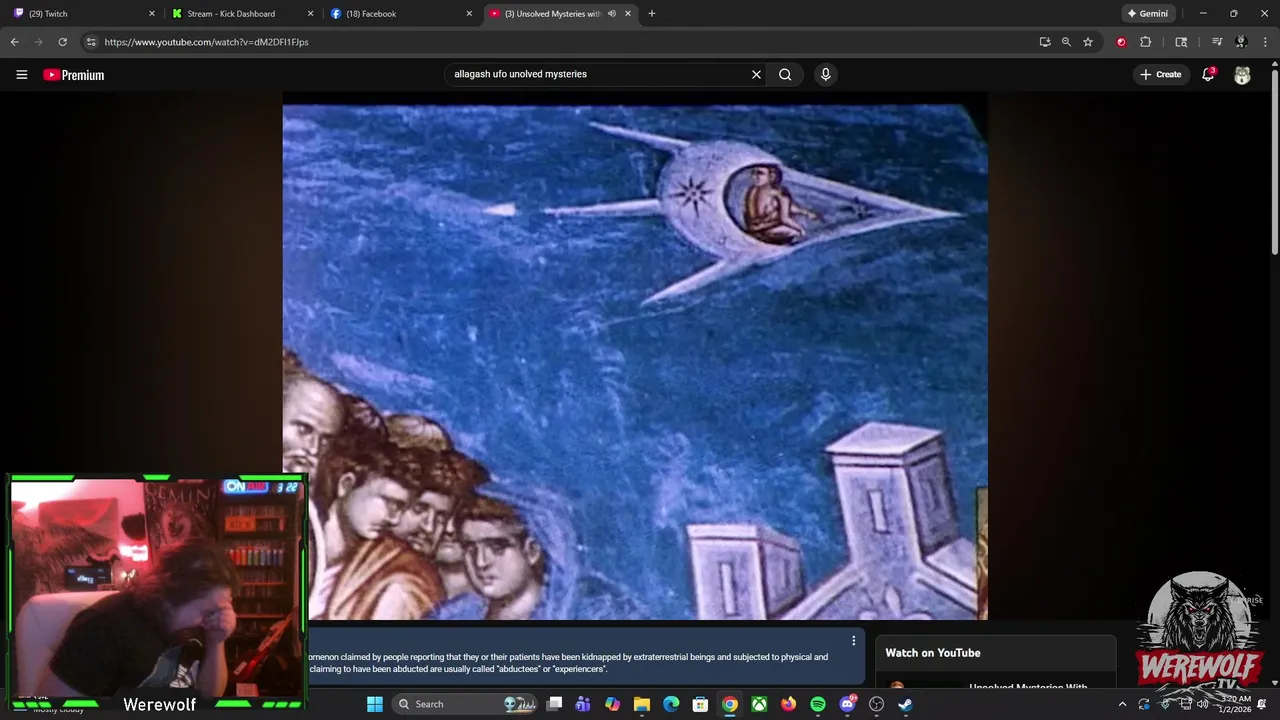
Task: Reload the current page
Action: click(x=62, y=42)
